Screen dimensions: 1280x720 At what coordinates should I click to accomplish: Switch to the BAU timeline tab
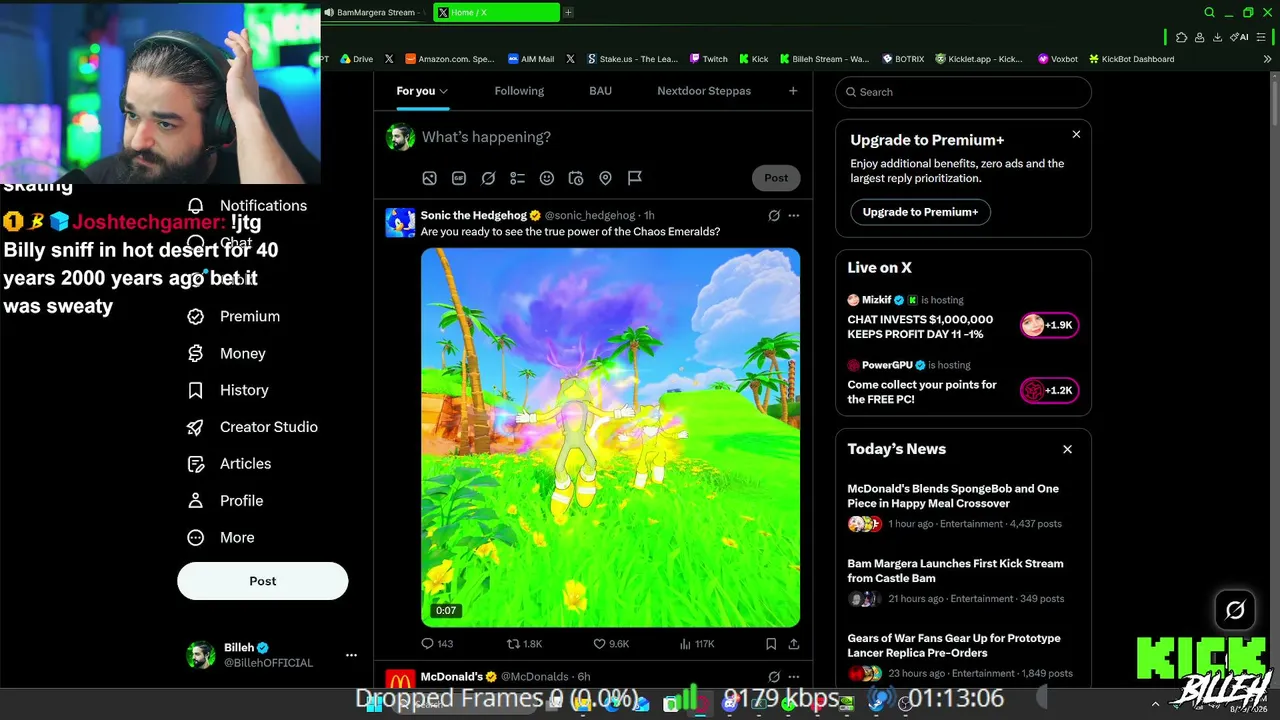(x=600, y=91)
